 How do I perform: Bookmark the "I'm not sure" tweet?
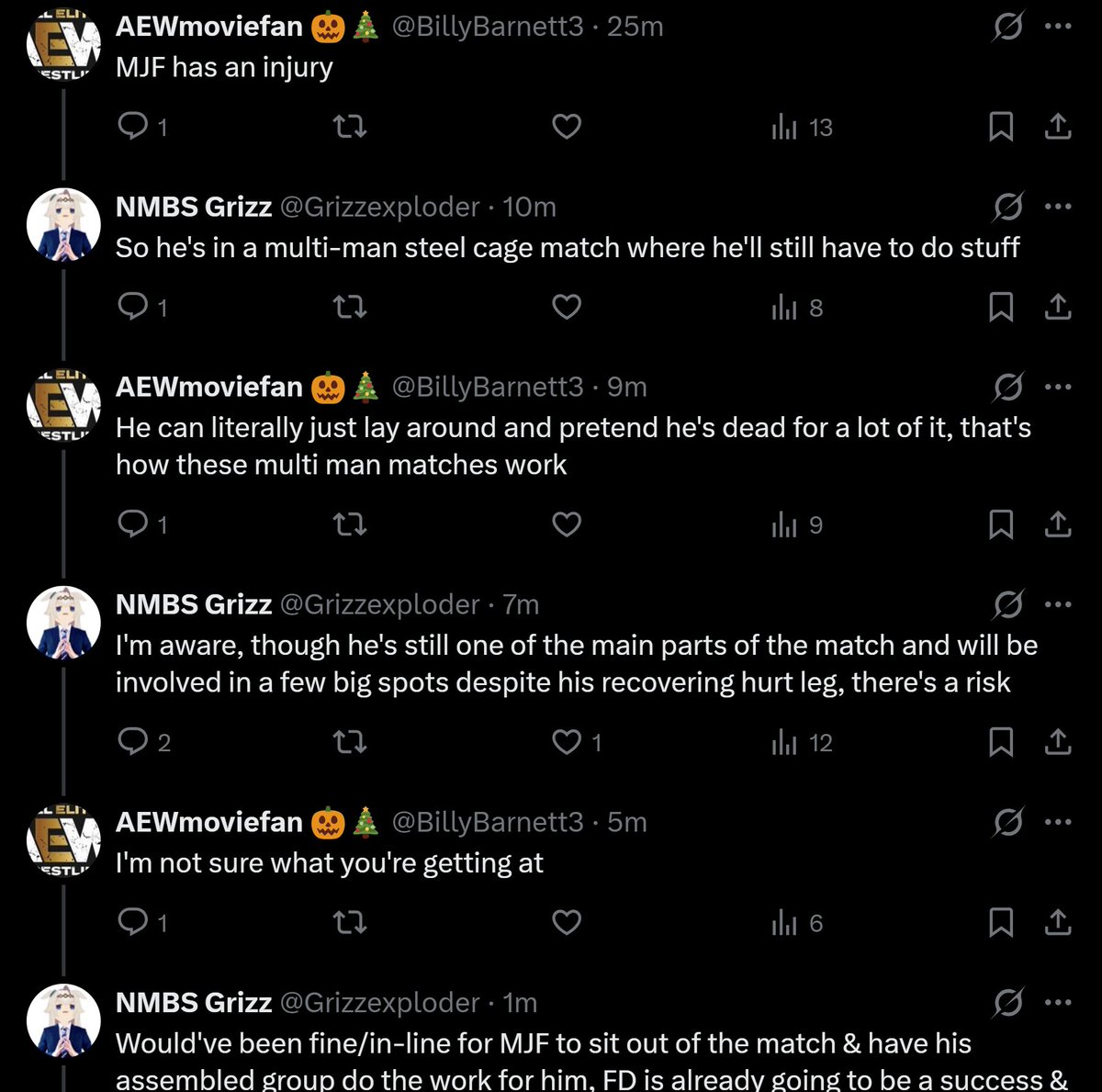[1001, 922]
